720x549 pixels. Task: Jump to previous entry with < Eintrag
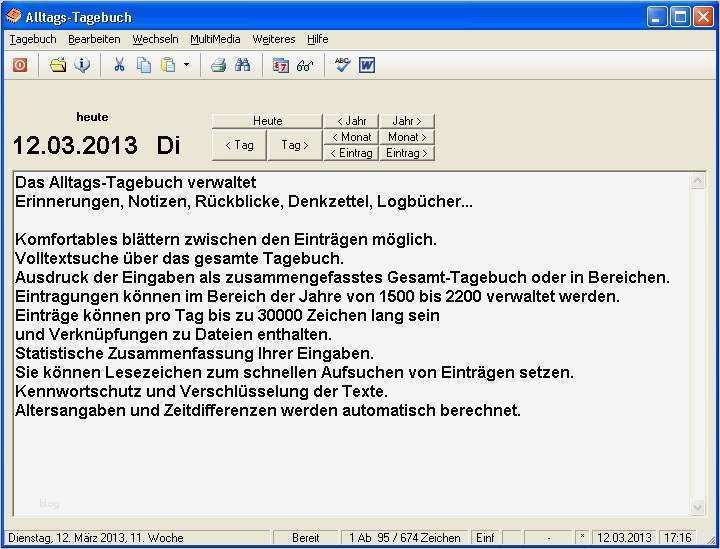[x=351, y=153]
